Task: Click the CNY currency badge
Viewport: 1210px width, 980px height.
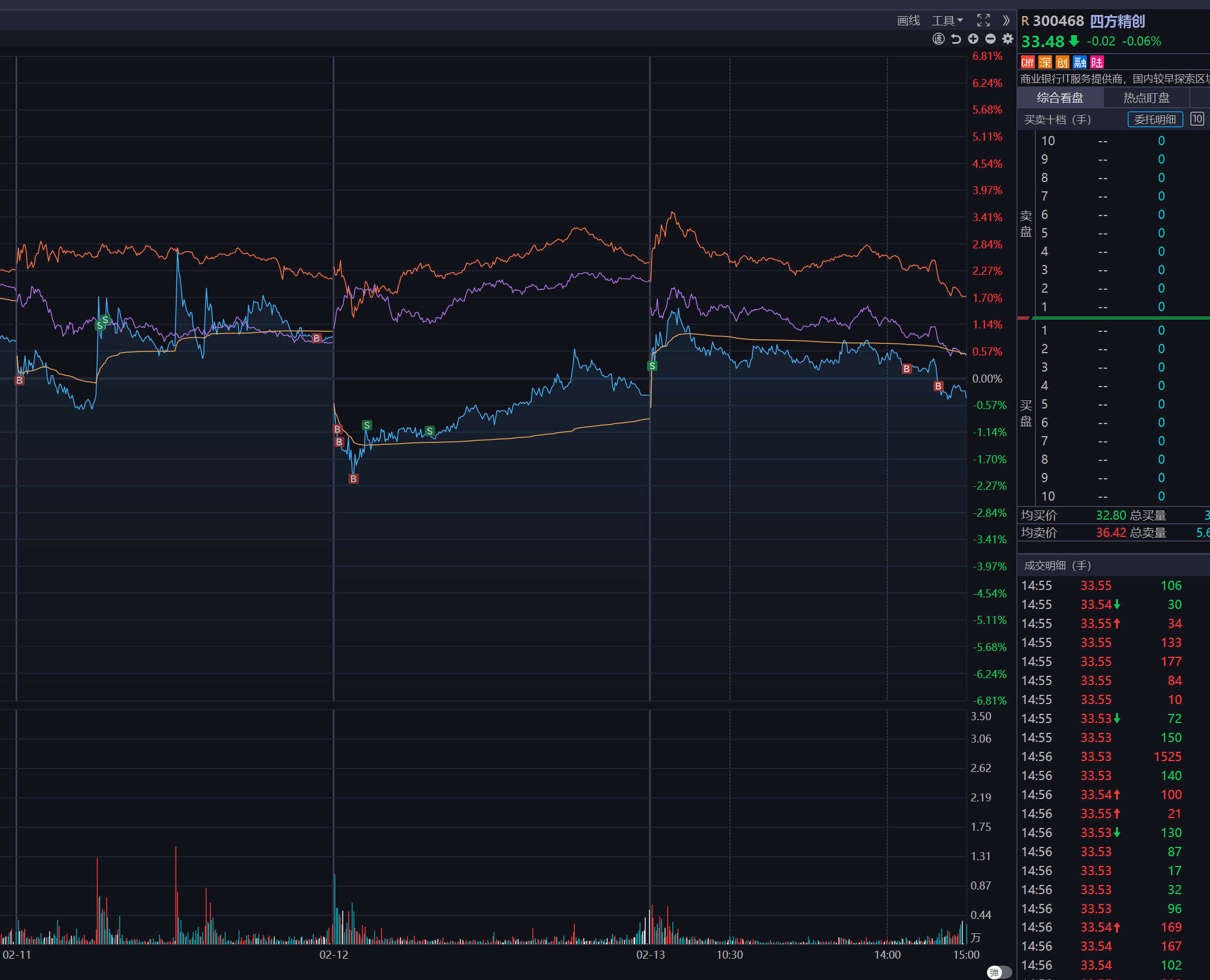Action: pyautogui.click(x=1028, y=62)
